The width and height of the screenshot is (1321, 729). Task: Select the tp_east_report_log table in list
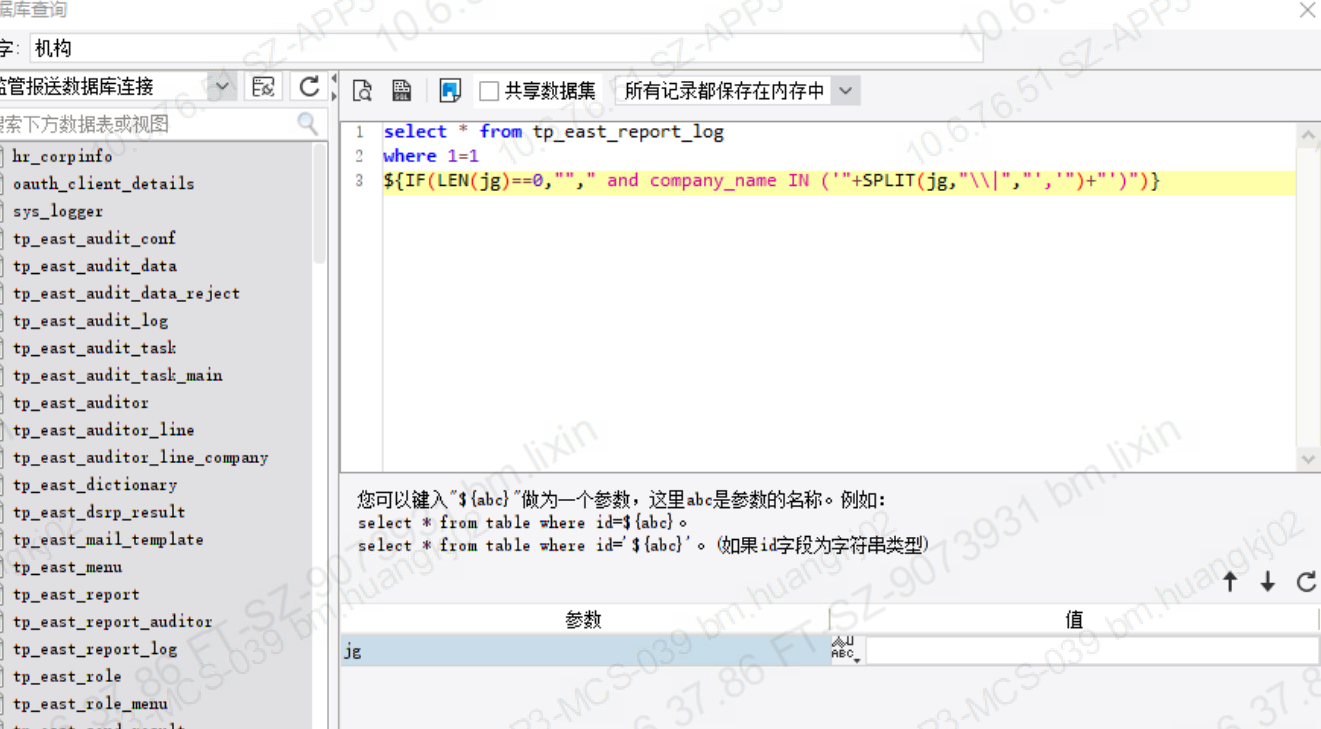pos(94,649)
